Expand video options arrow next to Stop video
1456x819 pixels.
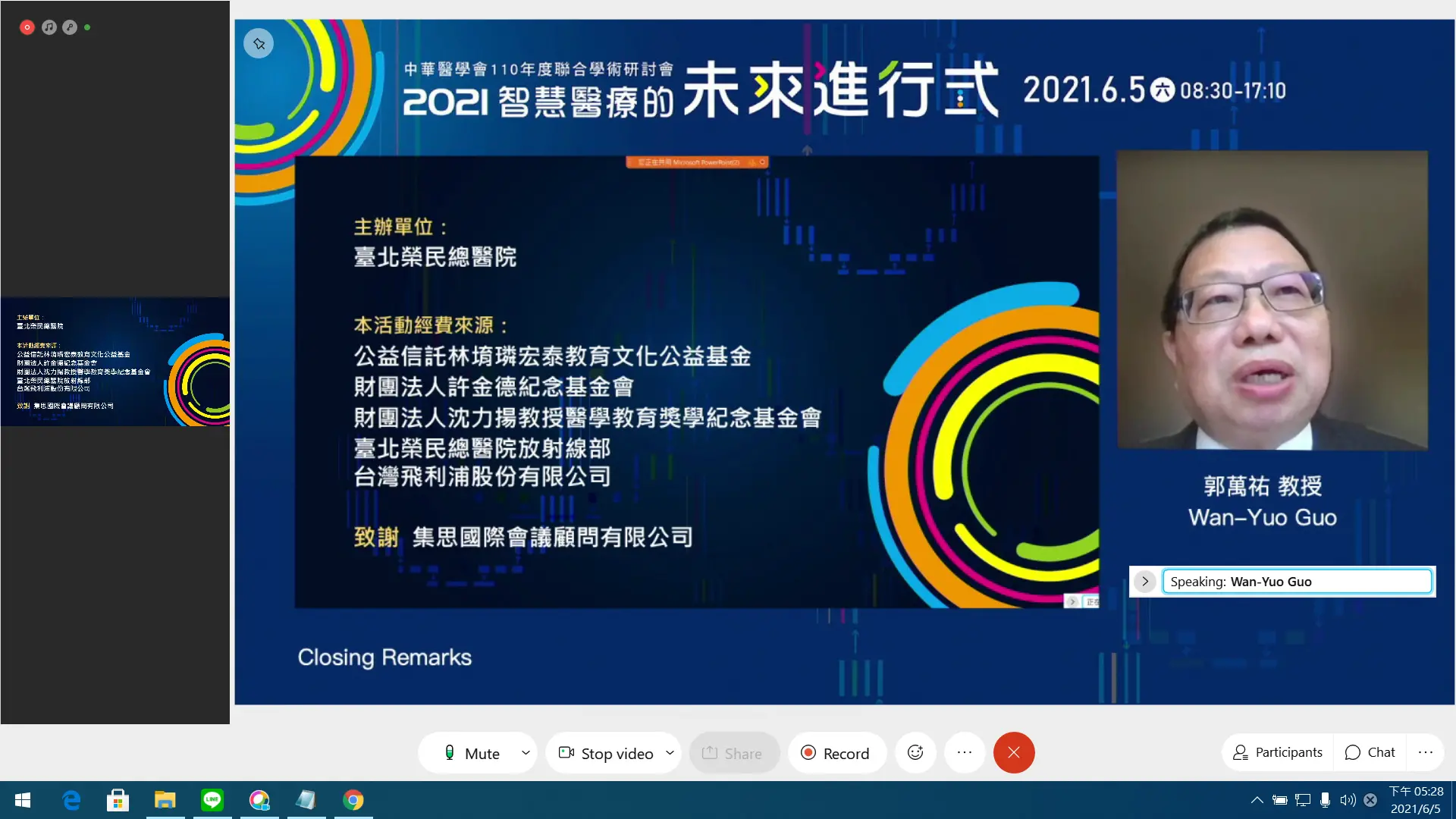point(670,752)
